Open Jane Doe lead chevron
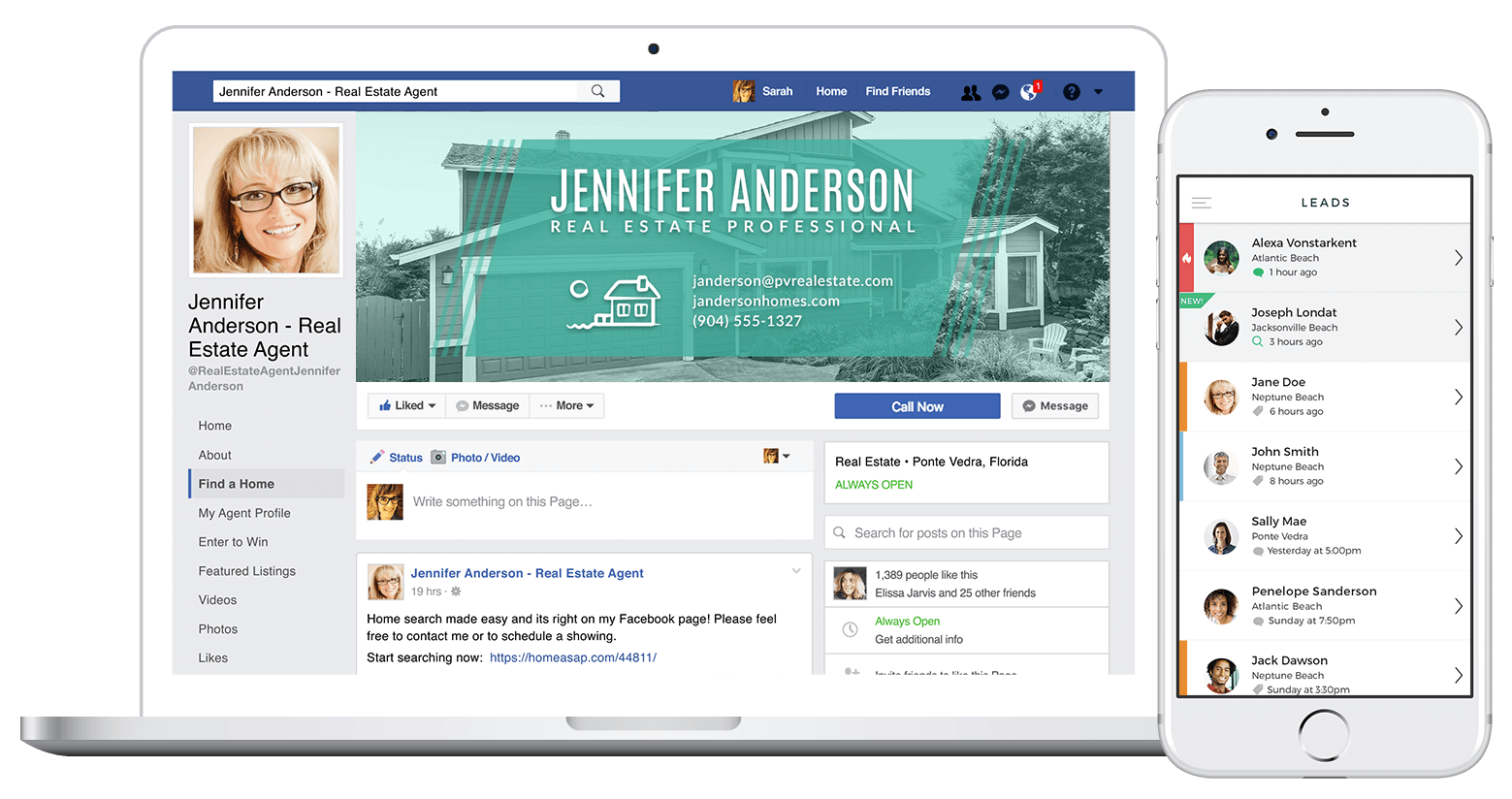Screen dimensions: 1512x799 click(x=1458, y=397)
